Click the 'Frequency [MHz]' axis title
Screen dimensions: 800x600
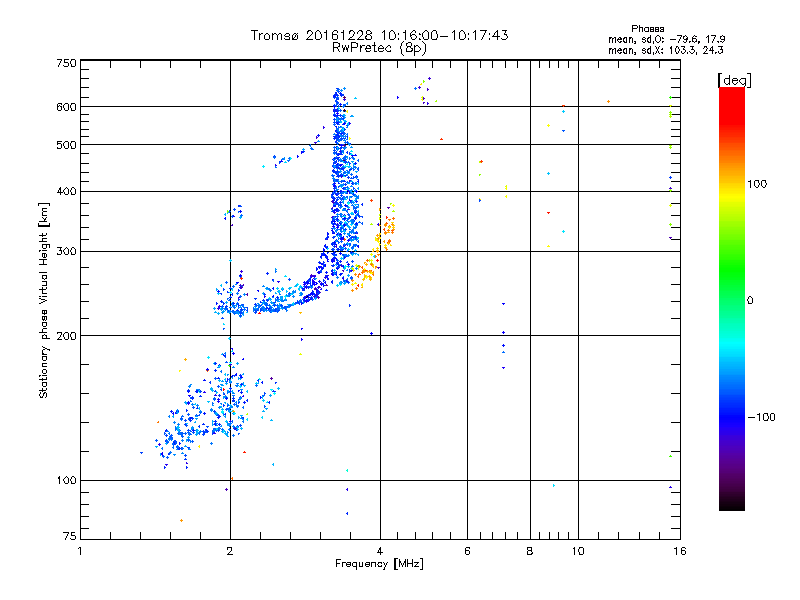click(x=379, y=564)
